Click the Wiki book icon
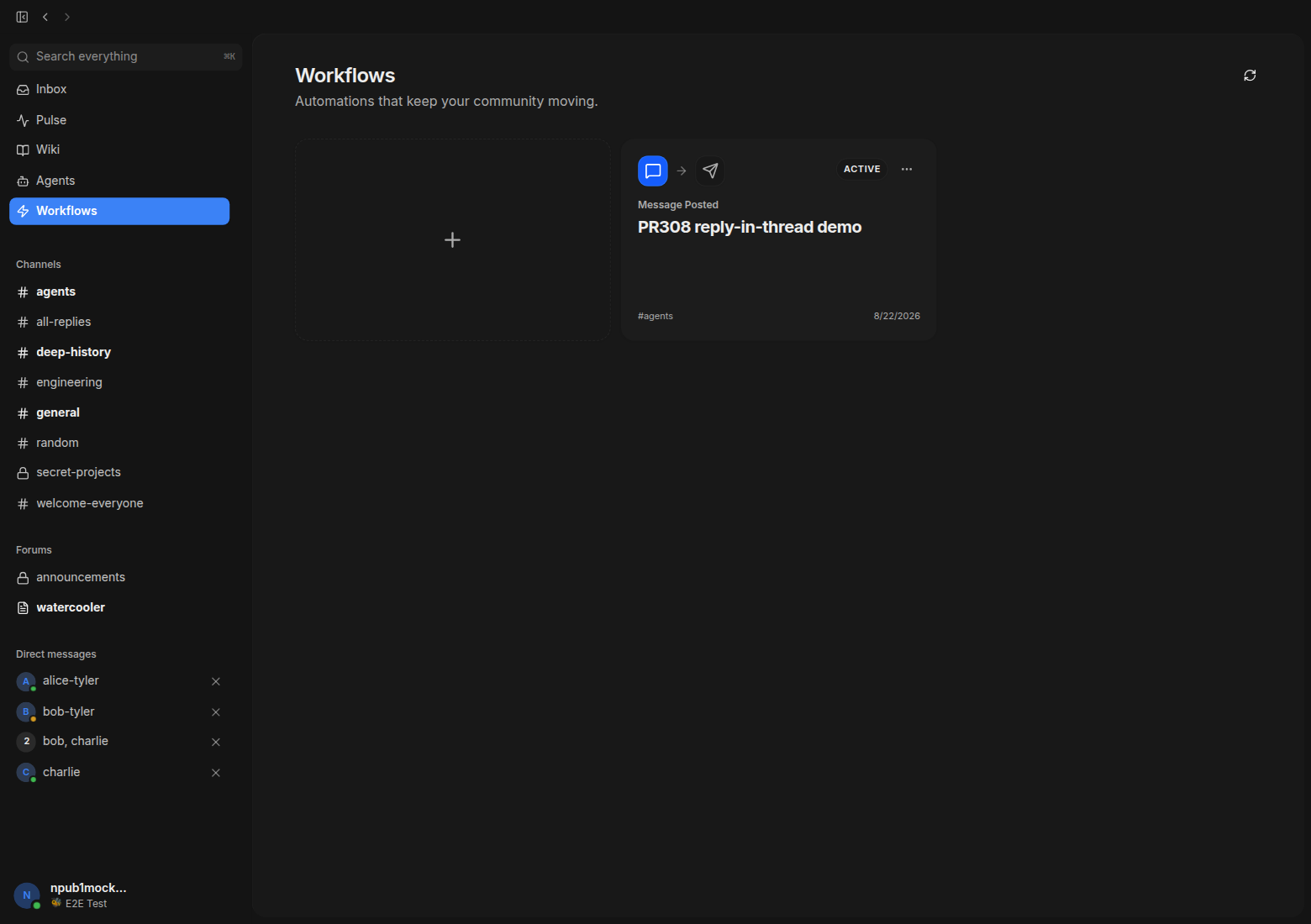1311x924 pixels. 23,150
